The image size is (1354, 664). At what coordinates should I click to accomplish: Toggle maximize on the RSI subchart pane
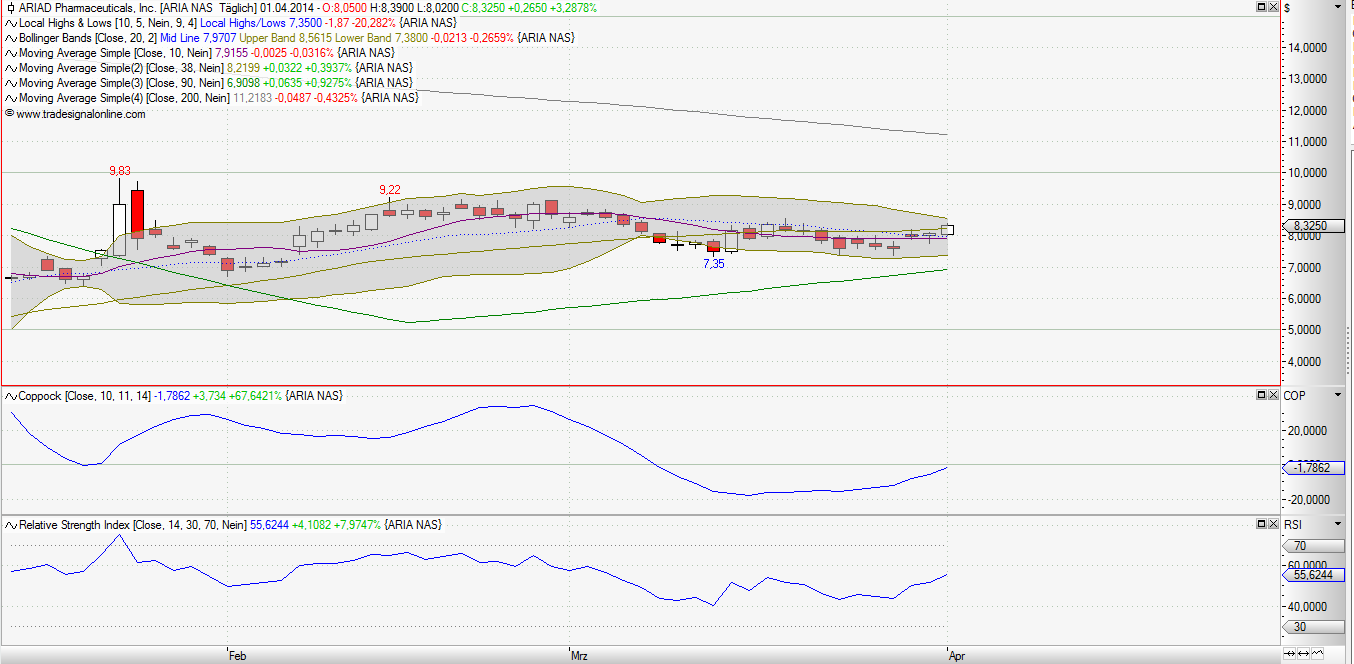point(1260,521)
